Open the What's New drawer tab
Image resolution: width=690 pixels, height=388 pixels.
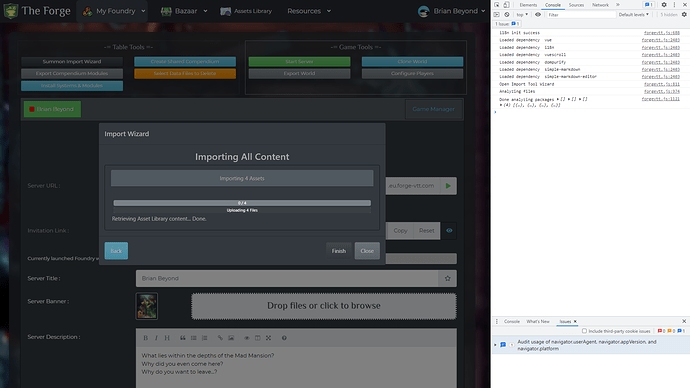pyautogui.click(x=538, y=322)
